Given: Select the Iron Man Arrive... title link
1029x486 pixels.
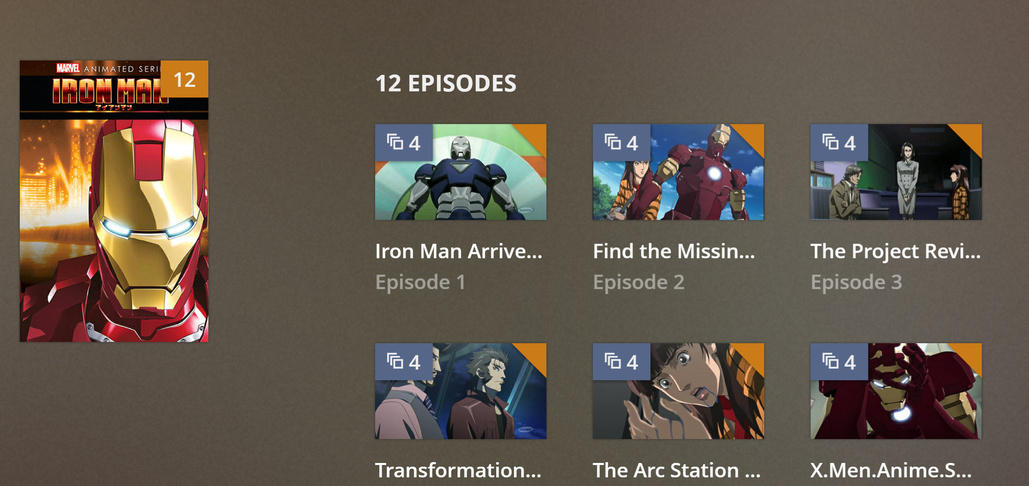Looking at the screenshot, I should click(459, 251).
